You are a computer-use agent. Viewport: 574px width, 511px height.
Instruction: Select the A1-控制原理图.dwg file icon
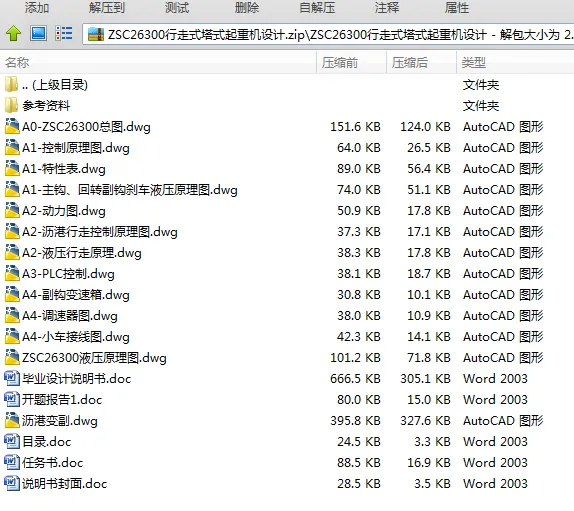coord(12,148)
